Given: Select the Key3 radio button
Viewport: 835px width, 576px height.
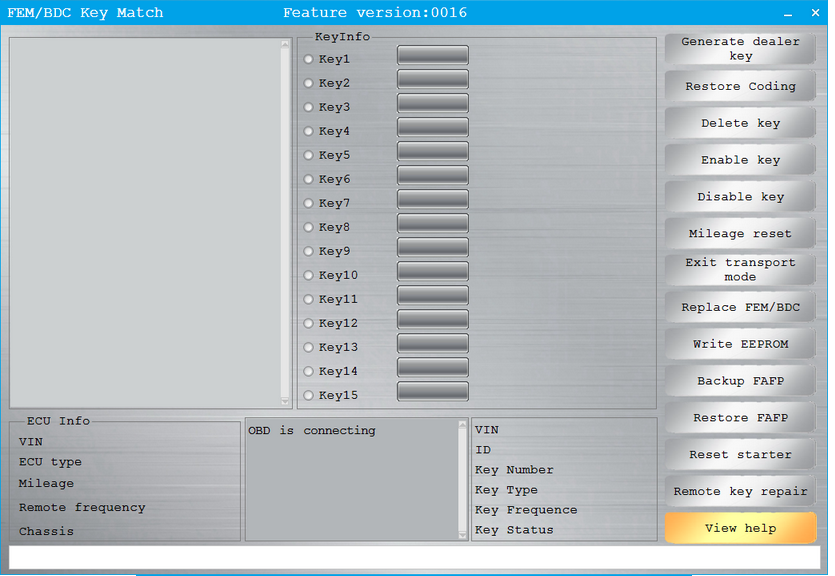Looking at the screenshot, I should tap(308, 107).
